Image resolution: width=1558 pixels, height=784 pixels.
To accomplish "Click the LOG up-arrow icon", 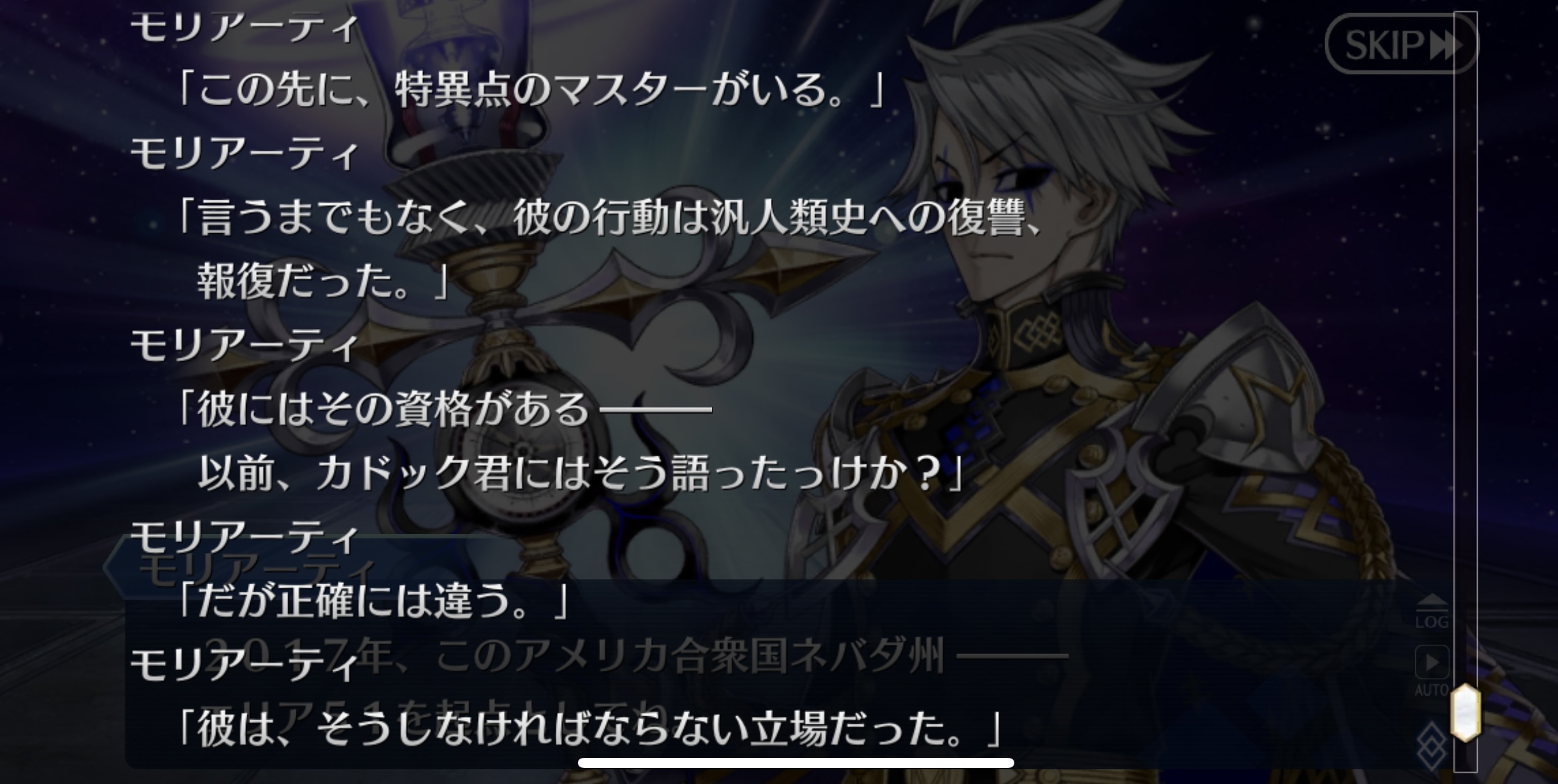I will [x=1432, y=610].
